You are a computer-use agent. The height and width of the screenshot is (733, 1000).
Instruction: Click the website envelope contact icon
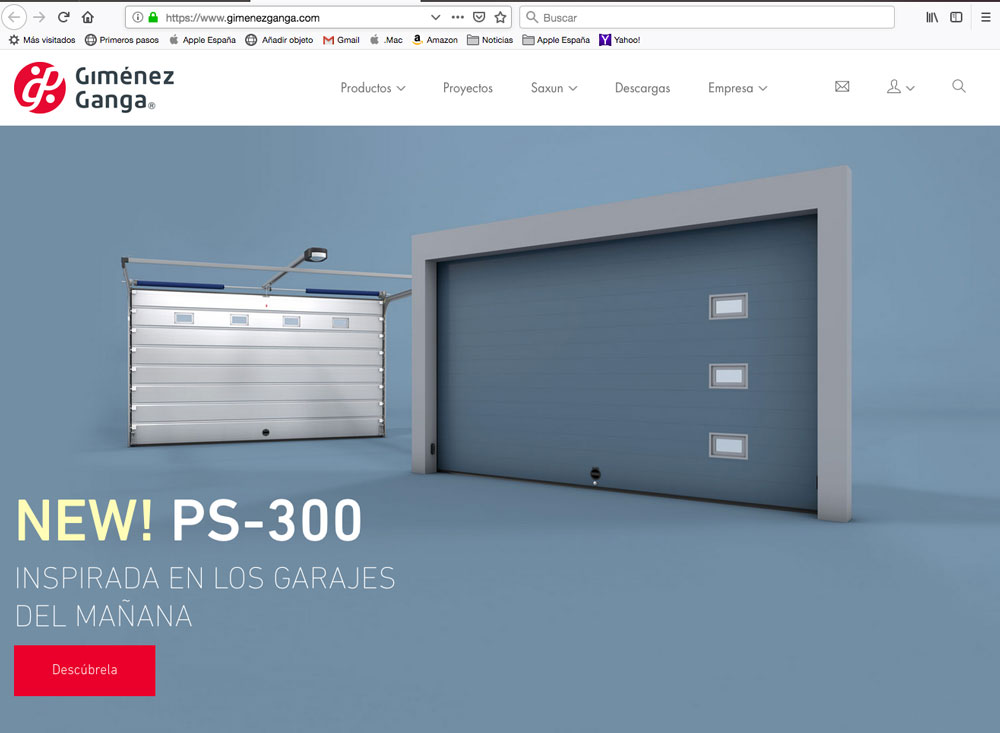click(842, 86)
